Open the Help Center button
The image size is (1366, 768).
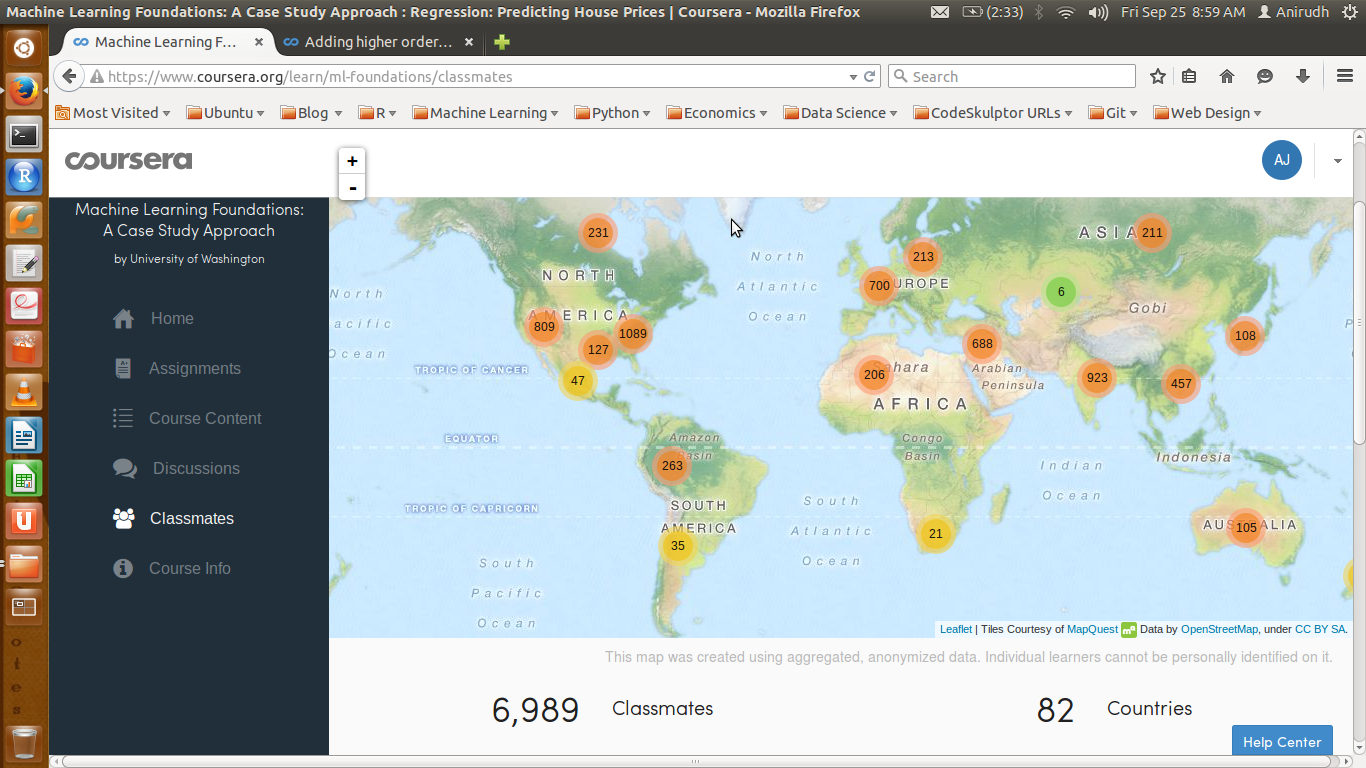1281,741
